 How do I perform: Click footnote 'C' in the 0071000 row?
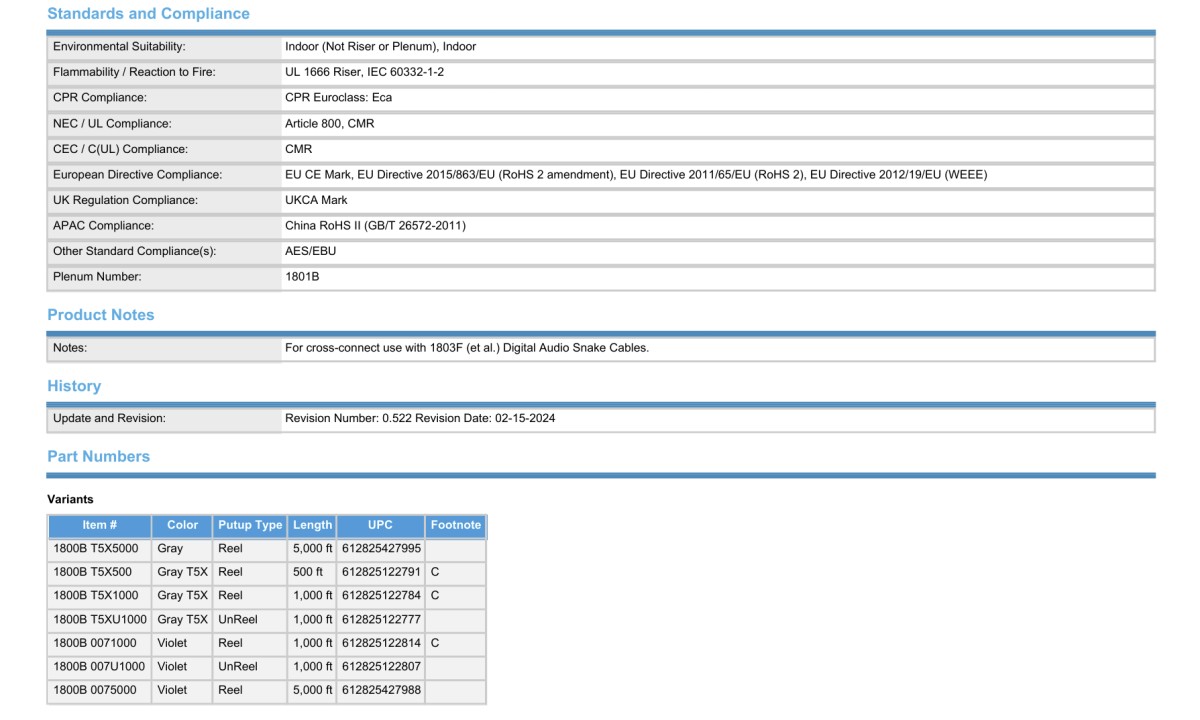(x=435, y=643)
